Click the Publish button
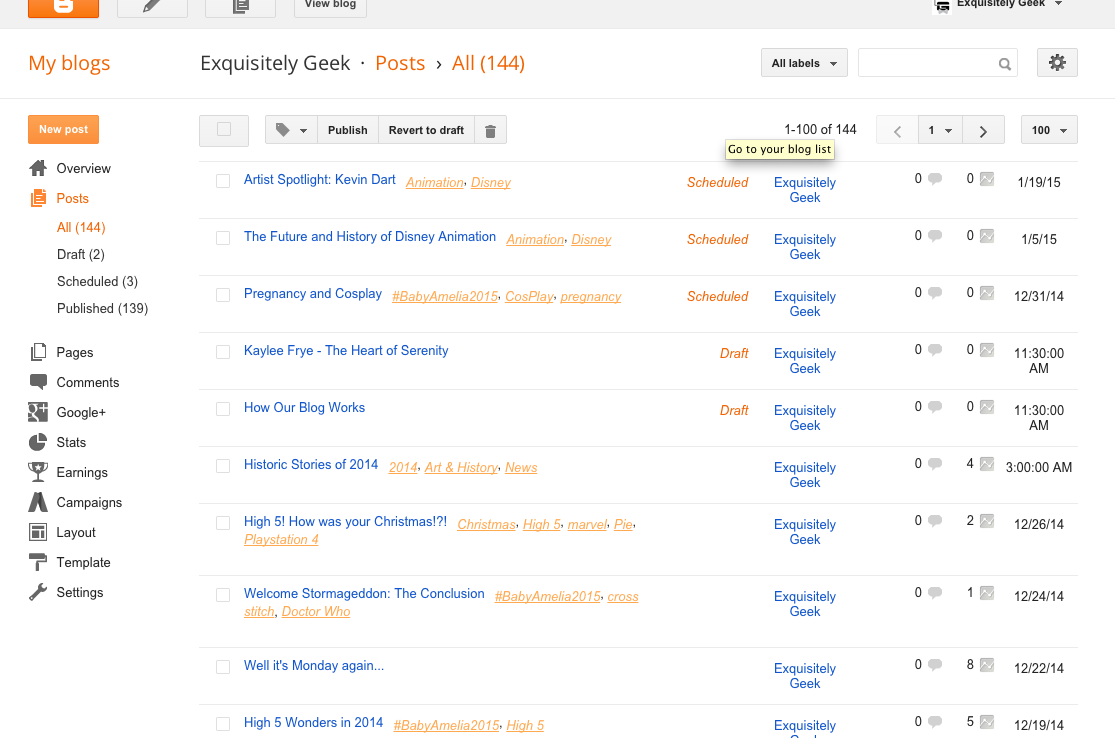1115x738 pixels. (348, 131)
